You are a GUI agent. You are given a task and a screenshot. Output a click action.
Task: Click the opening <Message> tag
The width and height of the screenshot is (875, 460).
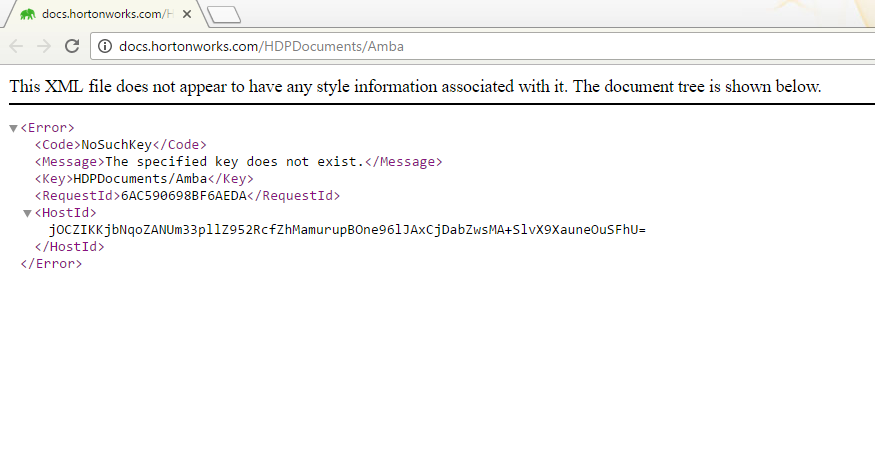pos(70,162)
